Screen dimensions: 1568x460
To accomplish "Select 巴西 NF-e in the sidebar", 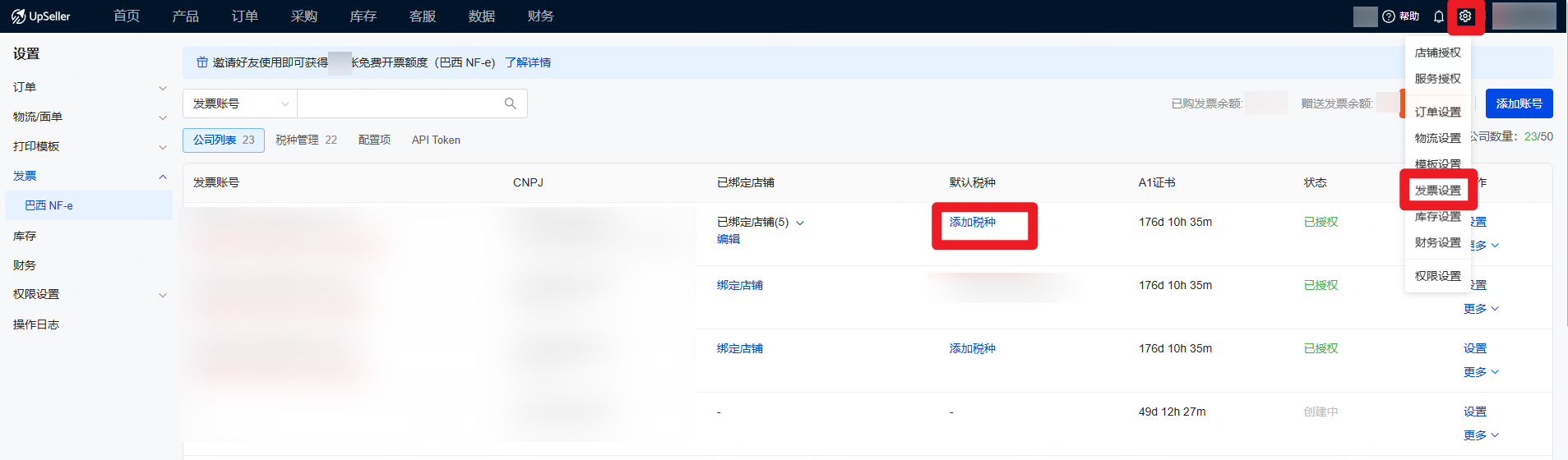I will pyautogui.click(x=89, y=205).
